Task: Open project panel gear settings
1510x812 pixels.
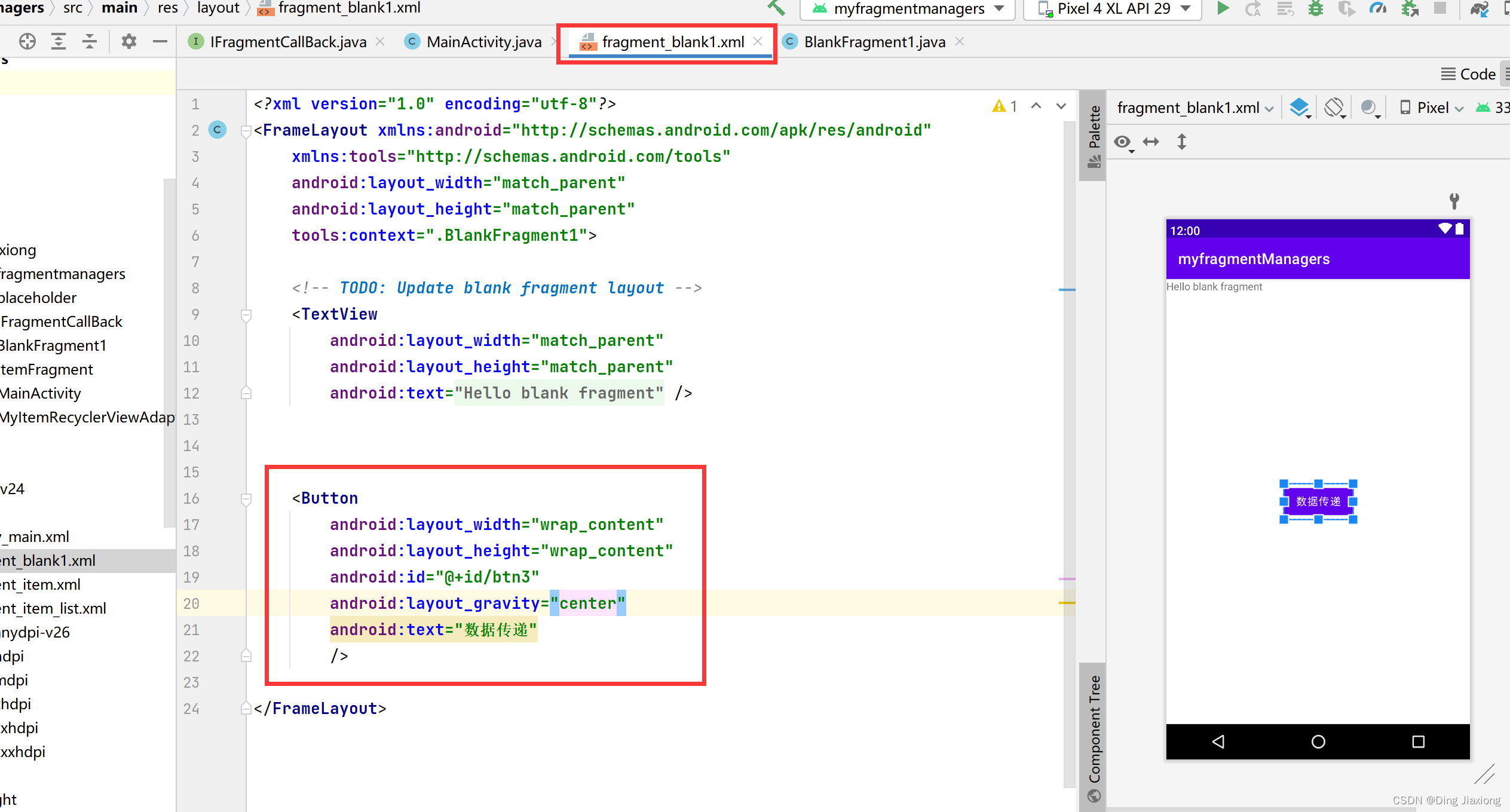Action: point(129,41)
